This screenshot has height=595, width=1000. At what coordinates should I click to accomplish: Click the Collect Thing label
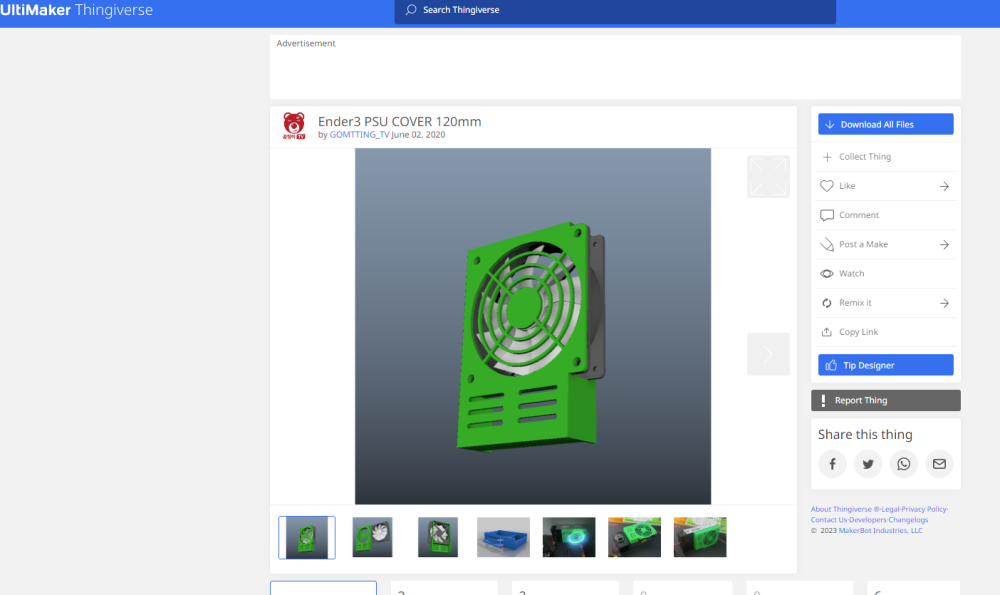tap(865, 157)
